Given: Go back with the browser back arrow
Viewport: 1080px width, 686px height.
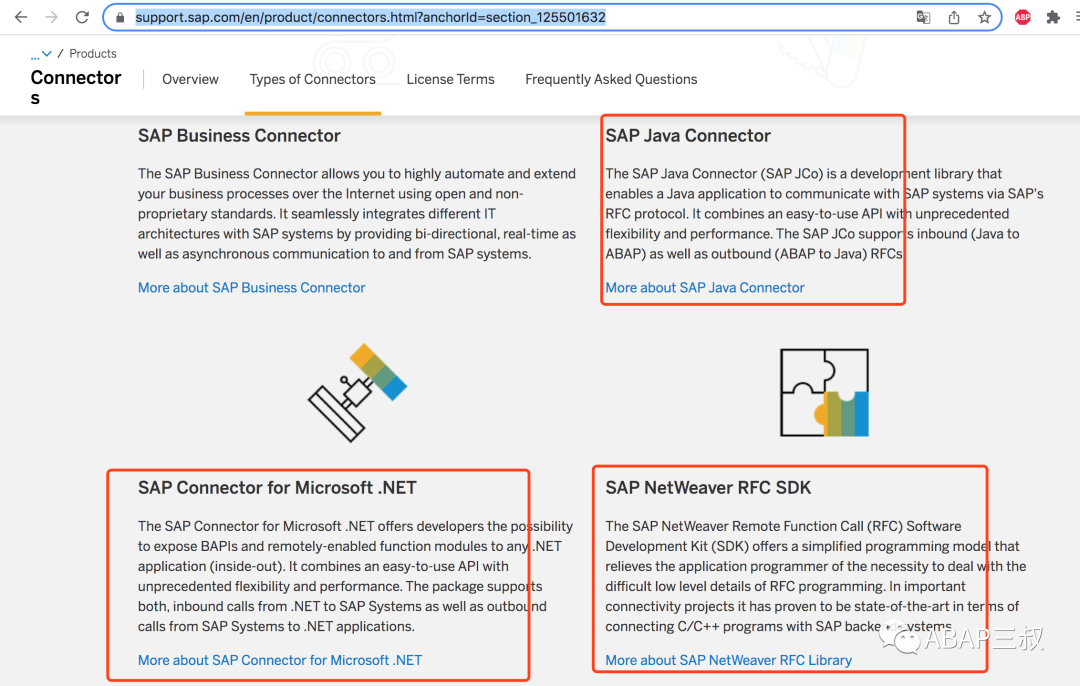Looking at the screenshot, I should point(21,17).
